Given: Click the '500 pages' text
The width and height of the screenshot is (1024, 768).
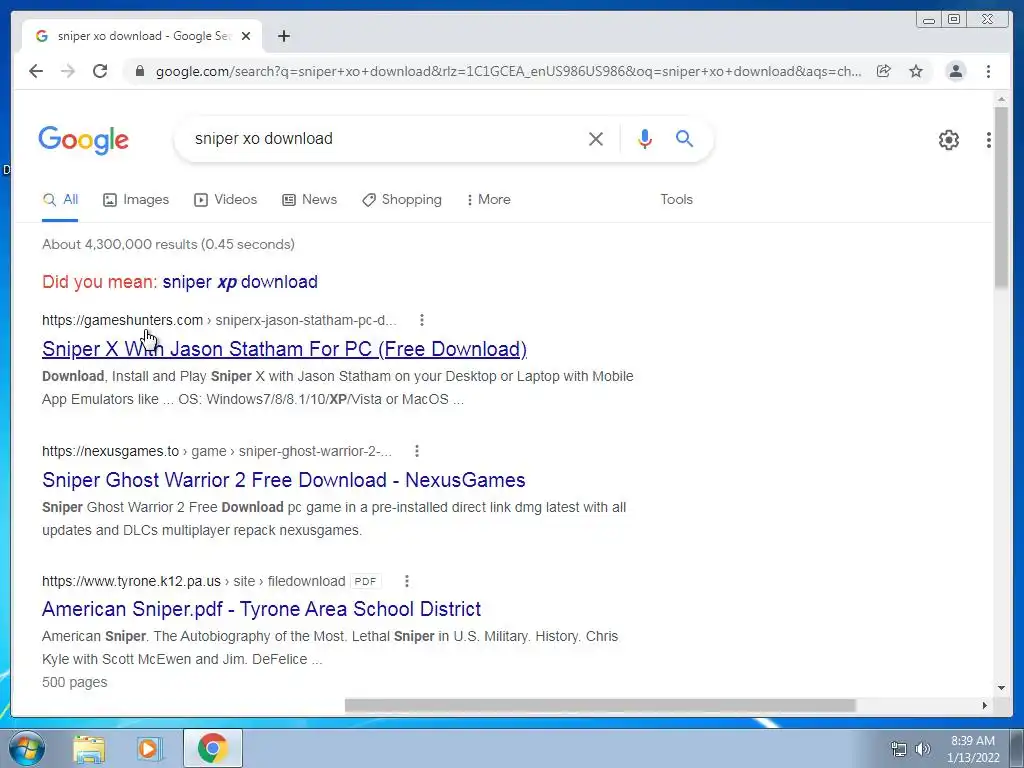Looking at the screenshot, I should coord(74,682).
